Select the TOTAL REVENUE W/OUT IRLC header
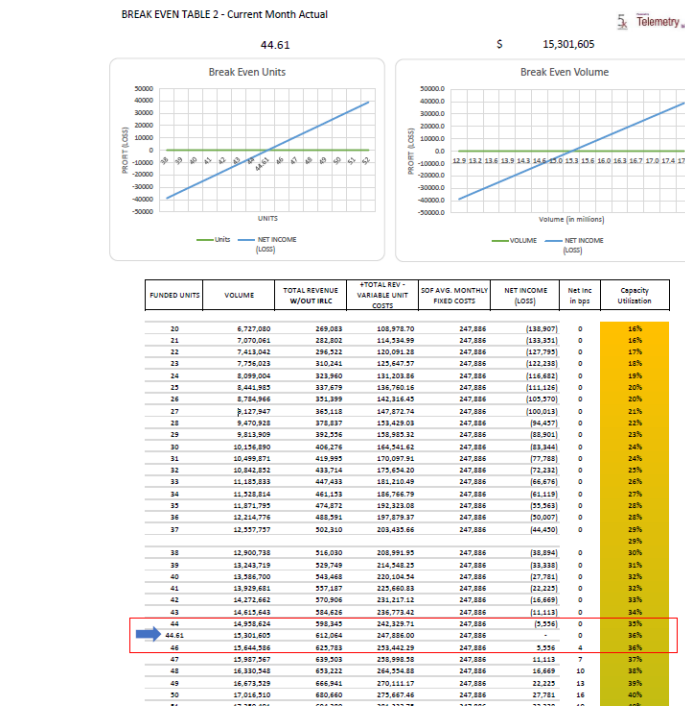 pos(308,296)
